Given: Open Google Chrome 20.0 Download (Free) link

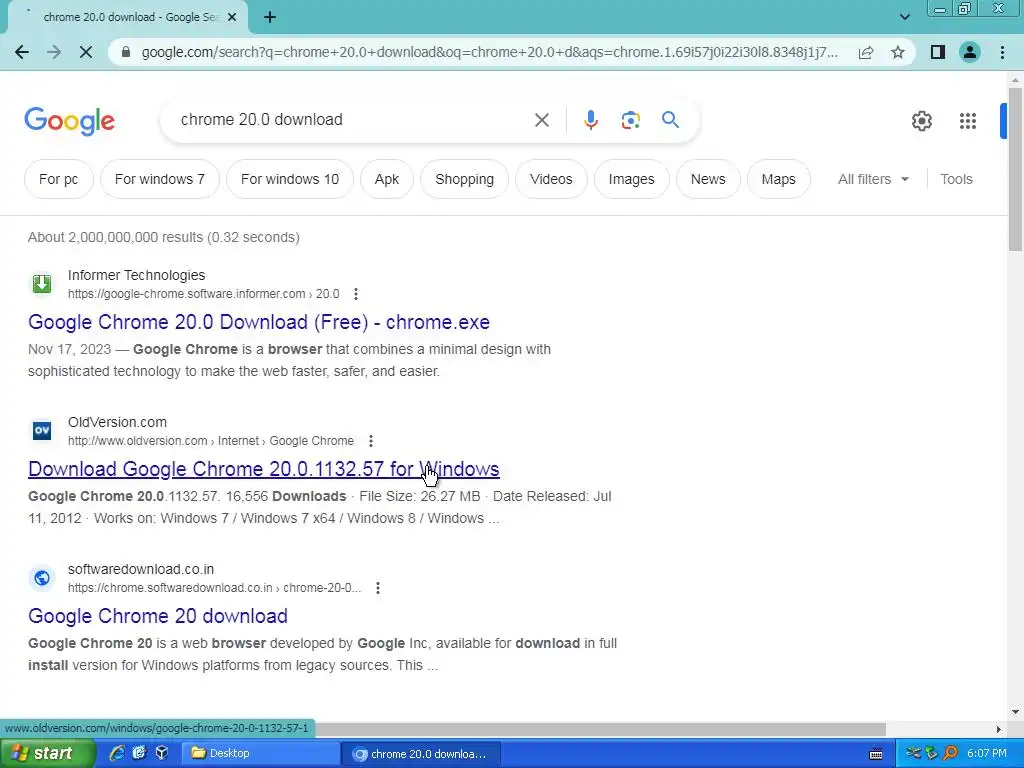Looking at the screenshot, I should pos(259,322).
